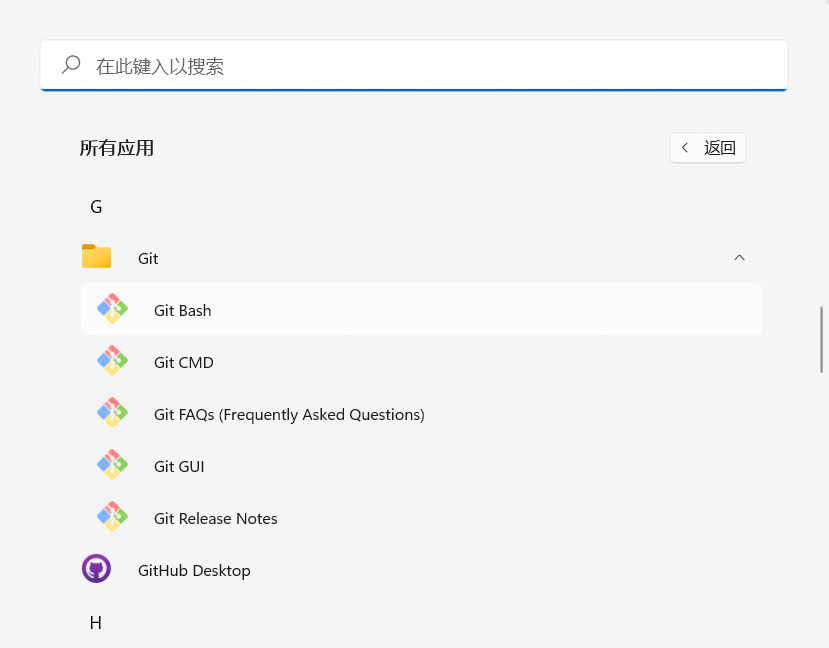Toggle the Git folder group by its name
829x648 pixels.
(148, 258)
